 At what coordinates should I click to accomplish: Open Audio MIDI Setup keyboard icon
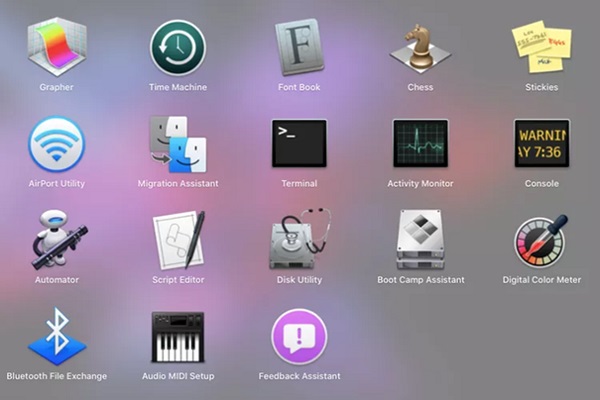click(178, 337)
